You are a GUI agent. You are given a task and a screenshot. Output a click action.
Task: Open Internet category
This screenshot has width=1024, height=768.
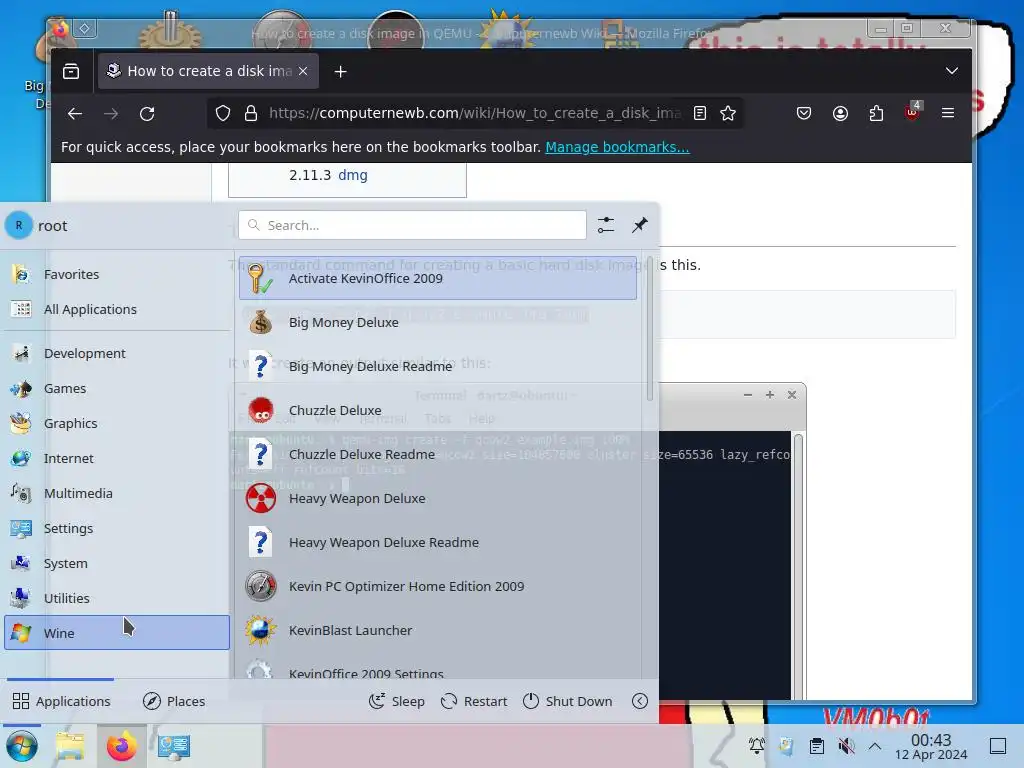point(117,458)
